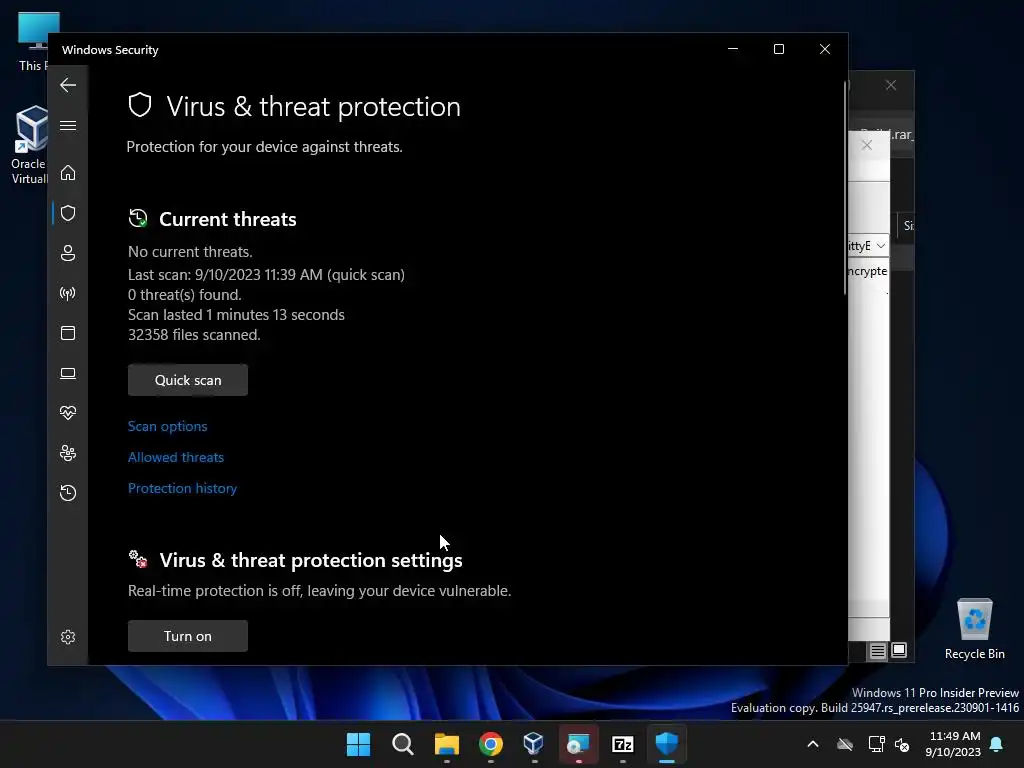This screenshot has height=768, width=1024.
Task: Select the Oracle VirtualBox desktop shortcut
Action: [x=29, y=145]
